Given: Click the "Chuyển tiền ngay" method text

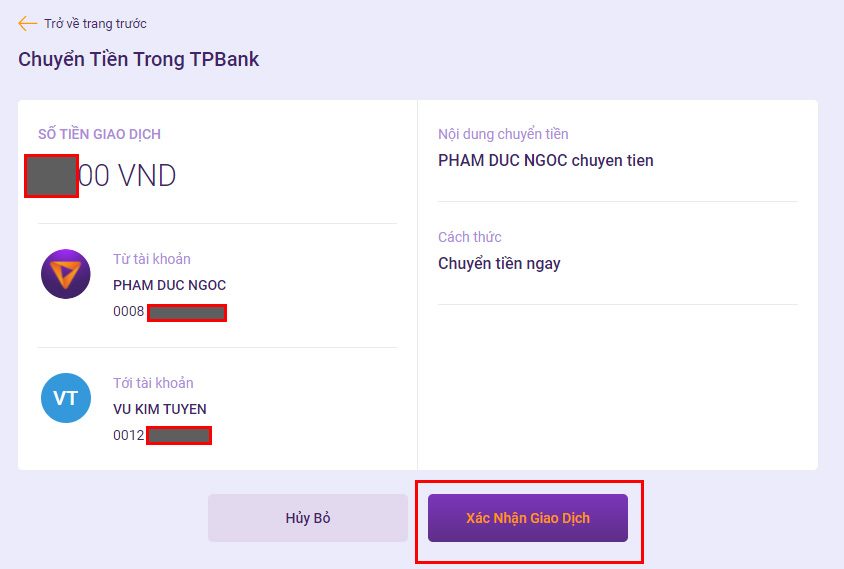Looking at the screenshot, I should pos(499,264).
